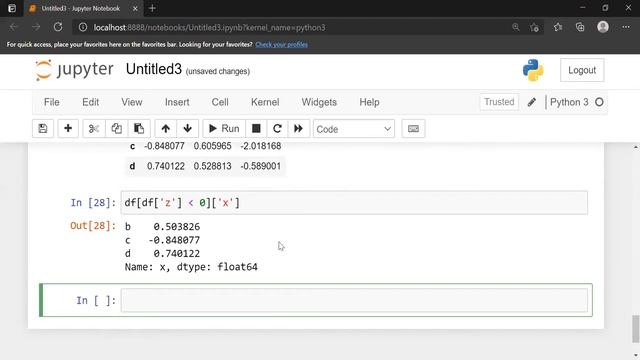This screenshot has height=360, width=640.
Task: Run the current cell
Action: coord(224,129)
